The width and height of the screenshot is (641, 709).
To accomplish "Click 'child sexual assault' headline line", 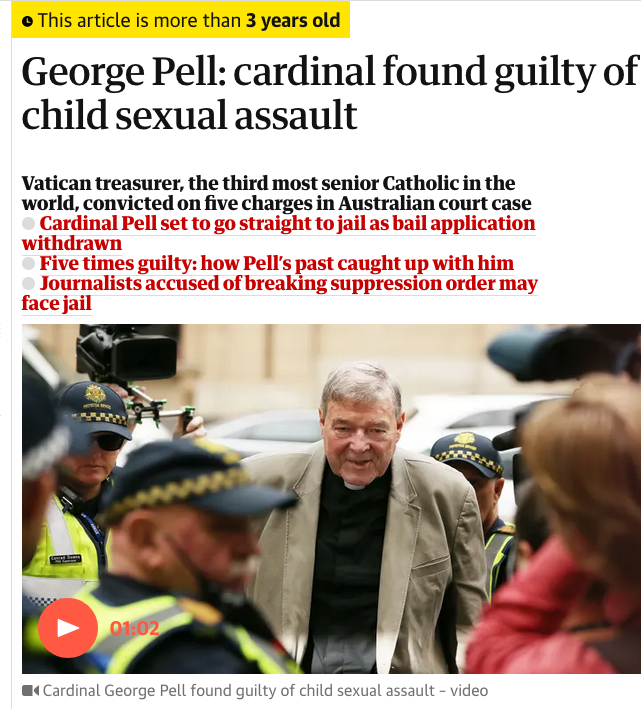I will pyautogui.click(x=189, y=115).
